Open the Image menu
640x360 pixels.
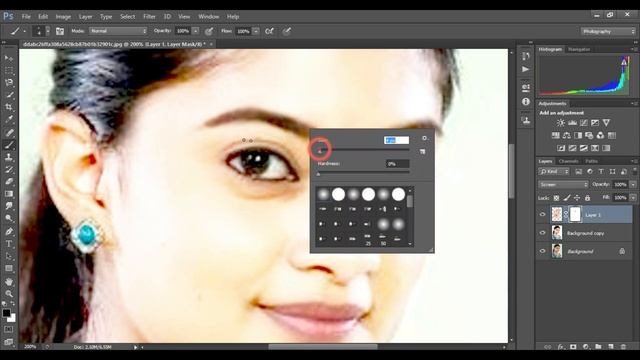[x=63, y=17]
